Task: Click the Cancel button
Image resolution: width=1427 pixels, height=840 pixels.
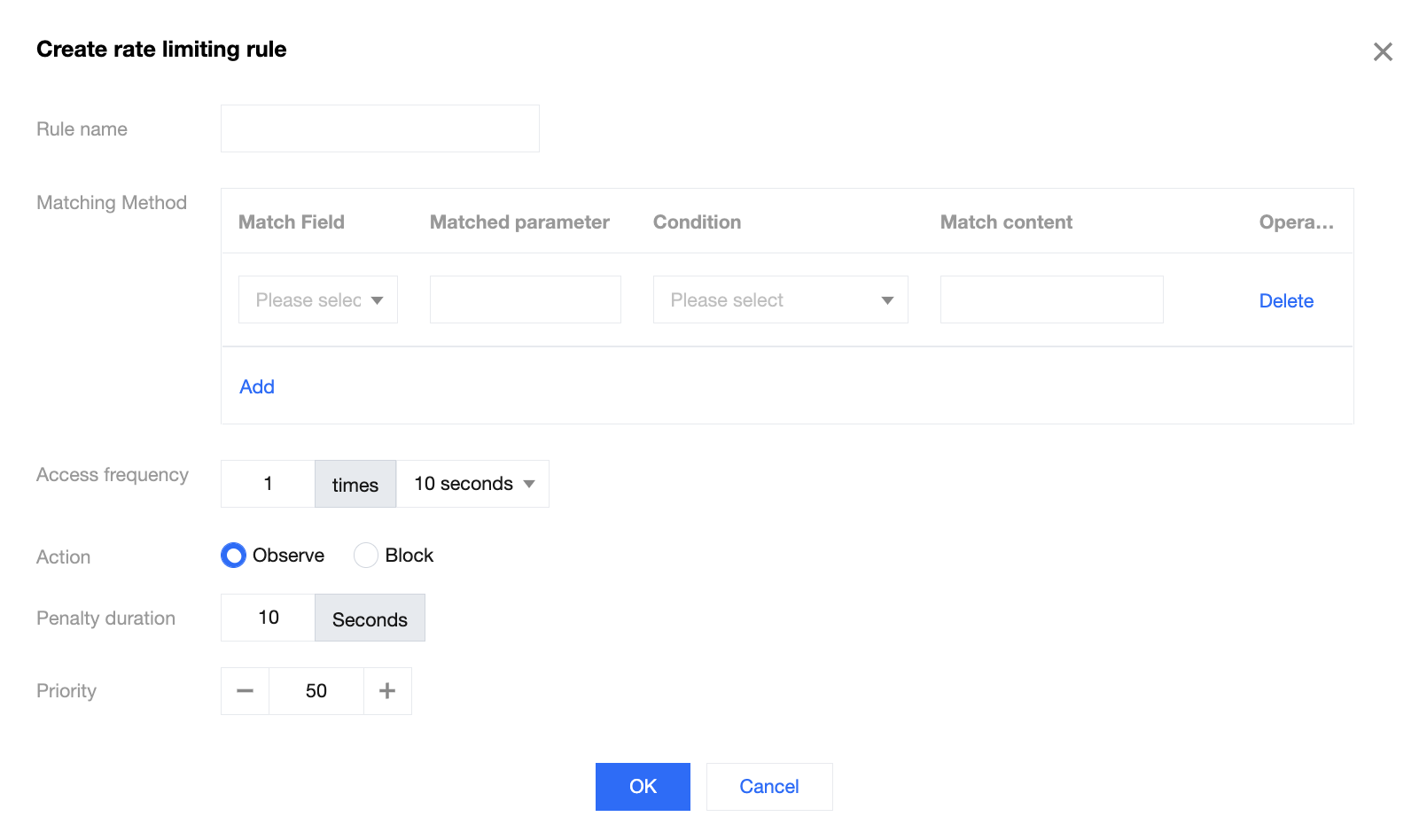Action: click(769, 787)
